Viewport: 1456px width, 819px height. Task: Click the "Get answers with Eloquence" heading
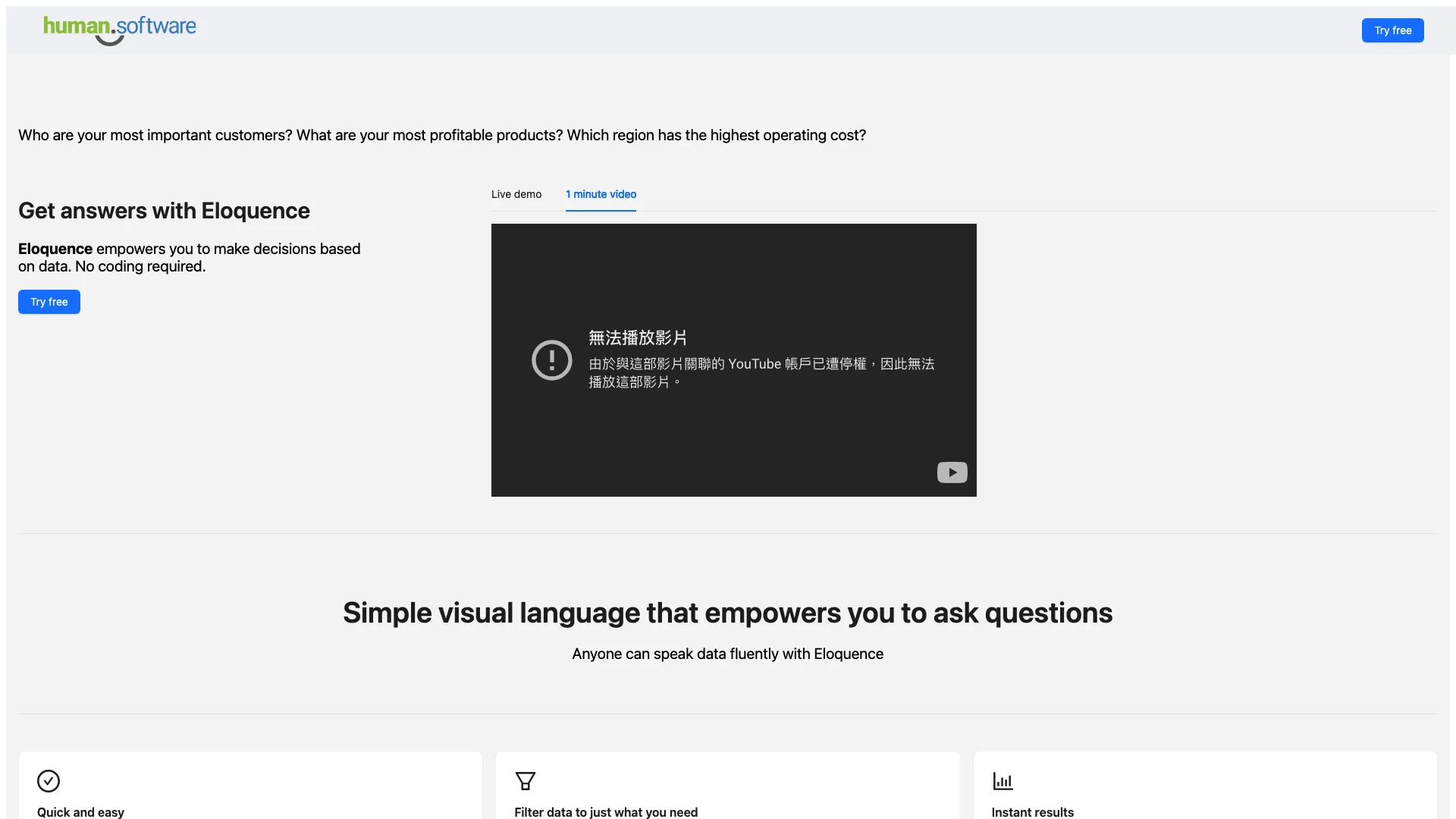[x=164, y=211]
